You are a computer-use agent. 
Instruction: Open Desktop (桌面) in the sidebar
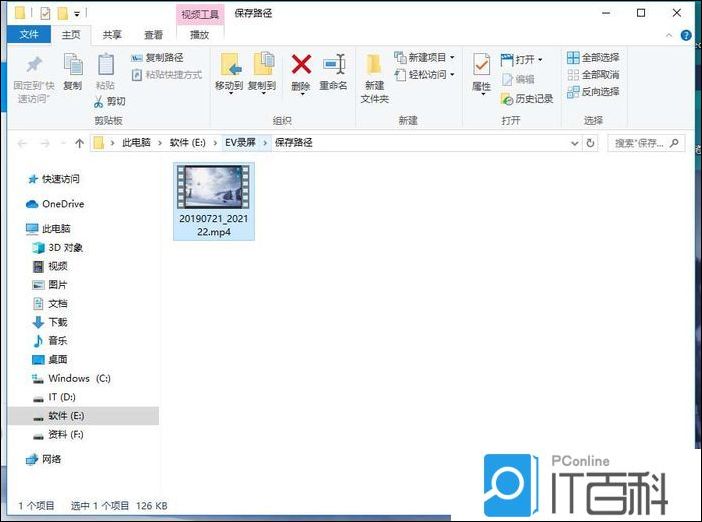50,359
